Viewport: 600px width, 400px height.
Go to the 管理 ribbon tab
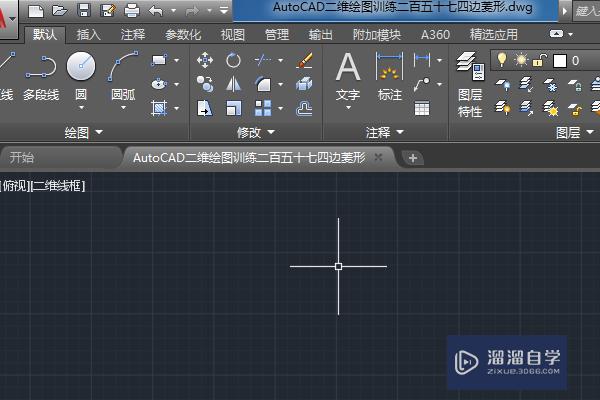pos(277,35)
